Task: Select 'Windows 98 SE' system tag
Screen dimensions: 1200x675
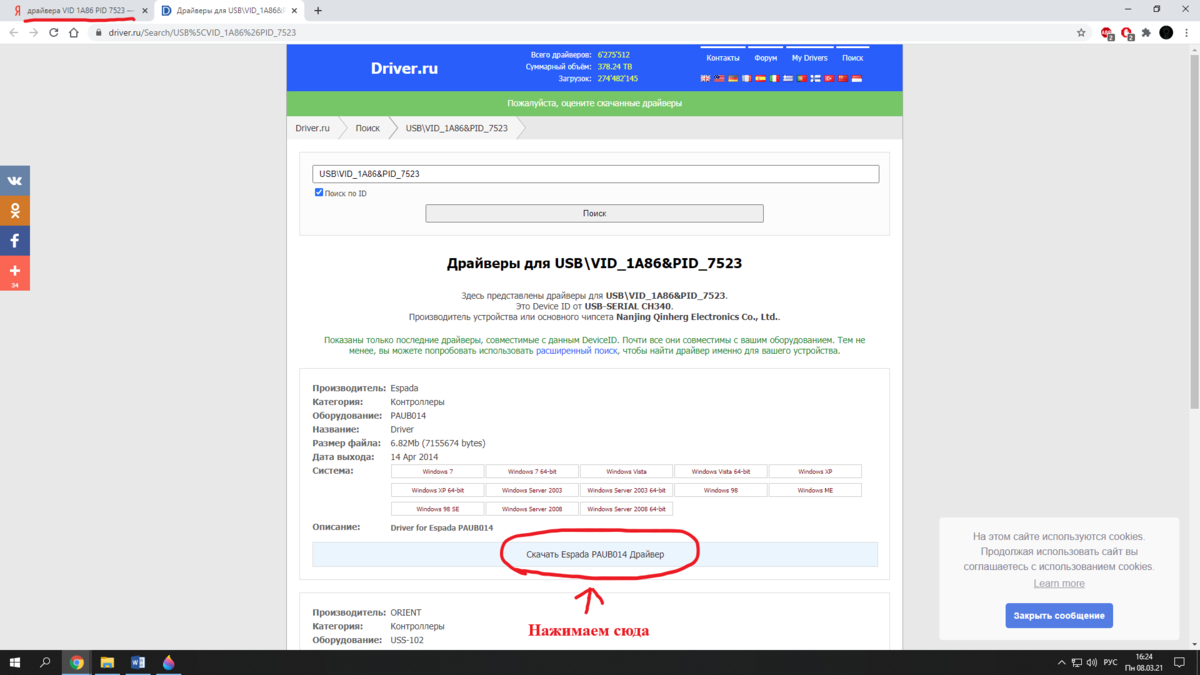Action: tap(437, 509)
